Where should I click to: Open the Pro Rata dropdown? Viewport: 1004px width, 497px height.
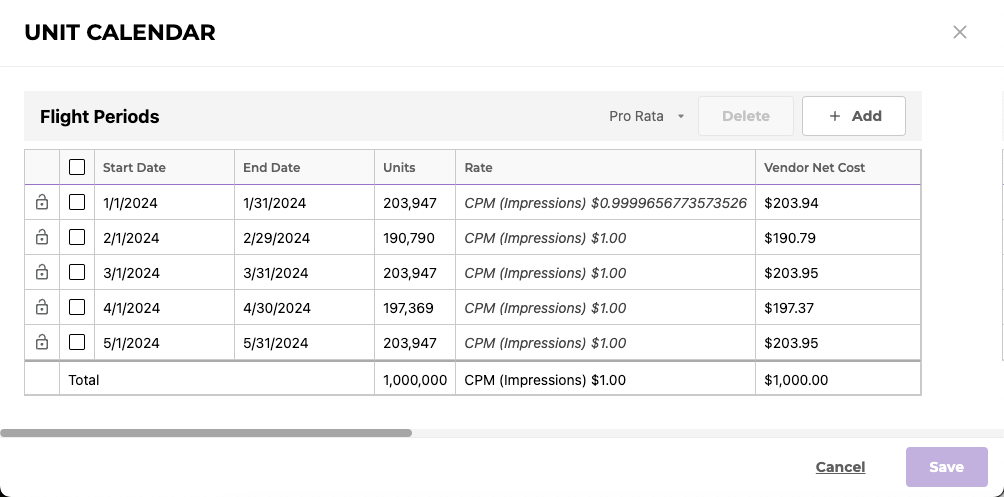point(637,116)
